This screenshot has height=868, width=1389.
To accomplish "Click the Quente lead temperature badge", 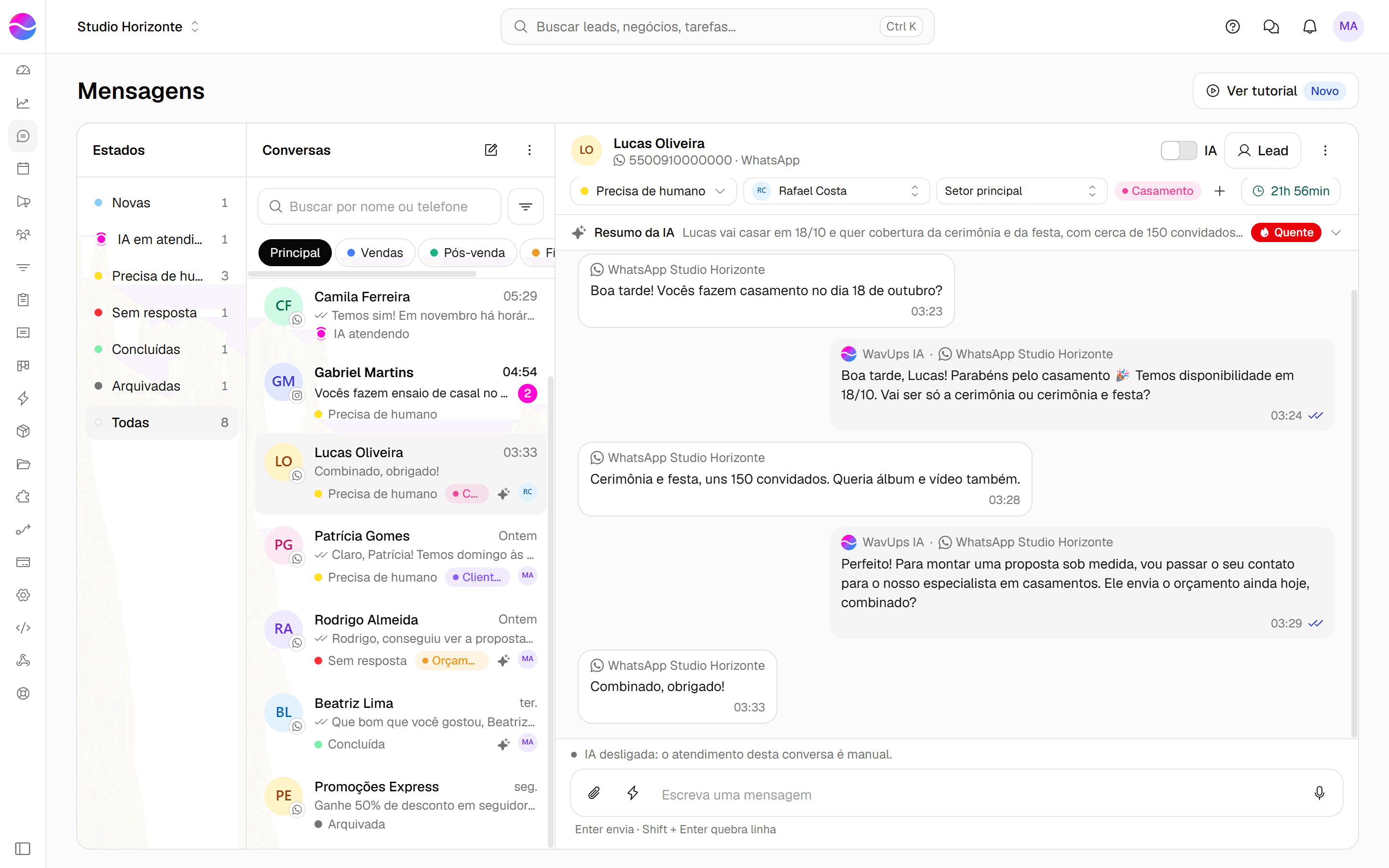I will (x=1286, y=232).
